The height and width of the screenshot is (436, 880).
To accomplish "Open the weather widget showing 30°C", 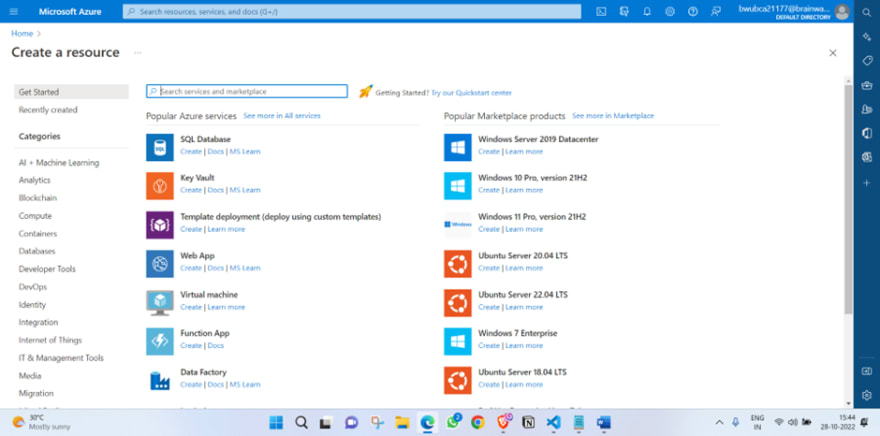I will click(41, 422).
